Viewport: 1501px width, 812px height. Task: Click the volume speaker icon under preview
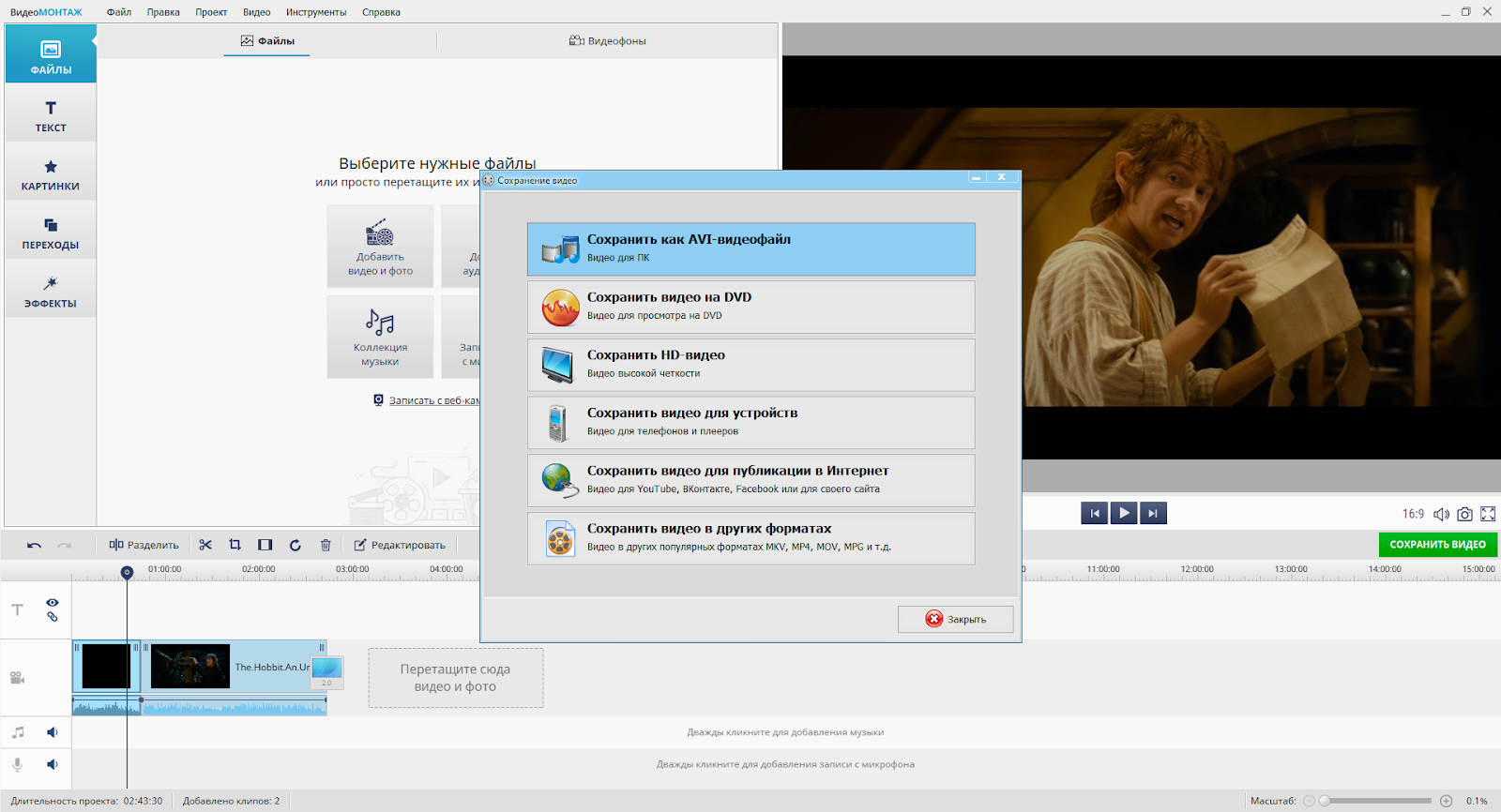(1441, 514)
